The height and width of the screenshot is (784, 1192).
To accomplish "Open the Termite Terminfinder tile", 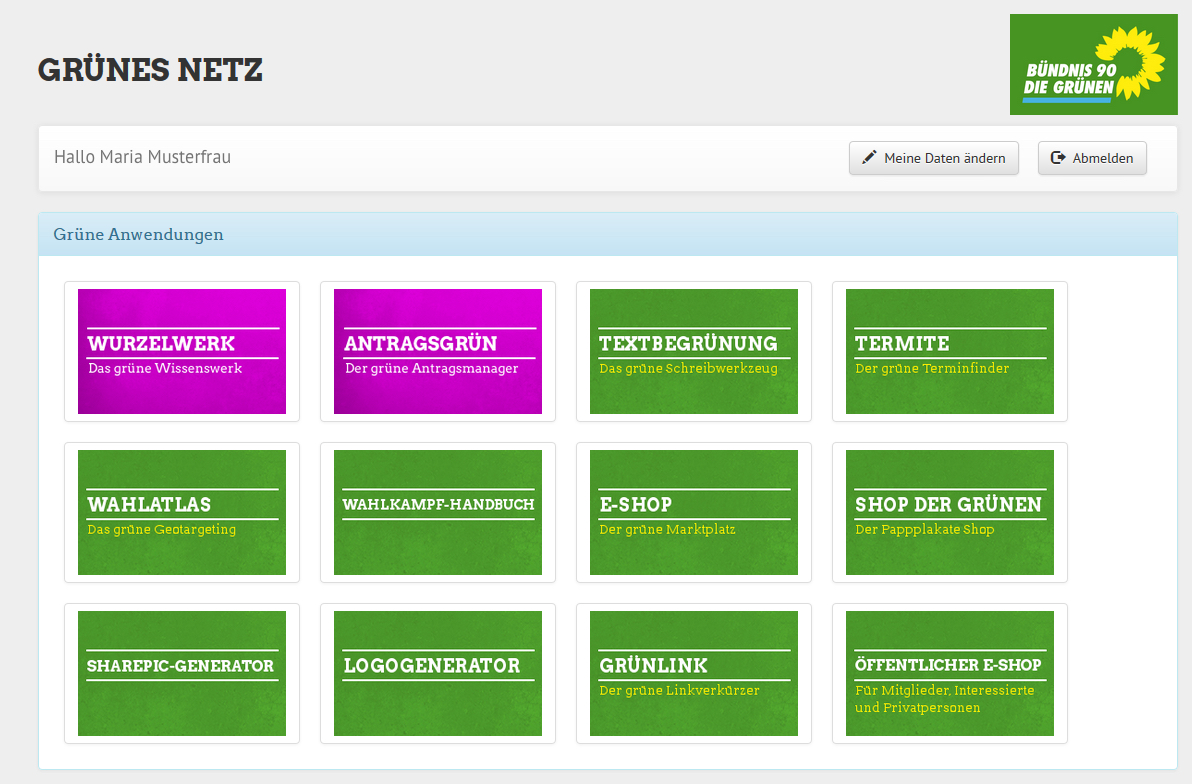I will 949,351.
